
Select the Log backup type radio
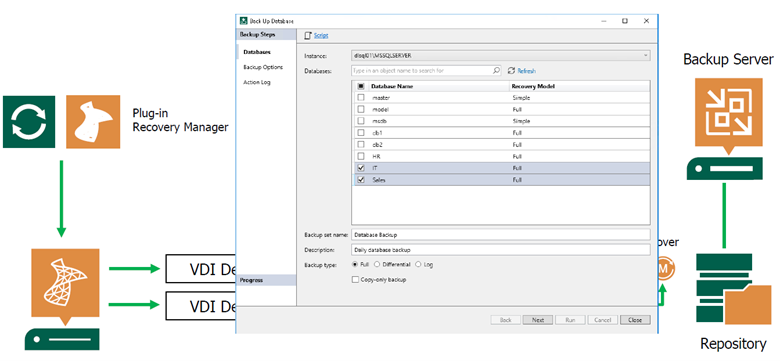(x=418, y=265)
